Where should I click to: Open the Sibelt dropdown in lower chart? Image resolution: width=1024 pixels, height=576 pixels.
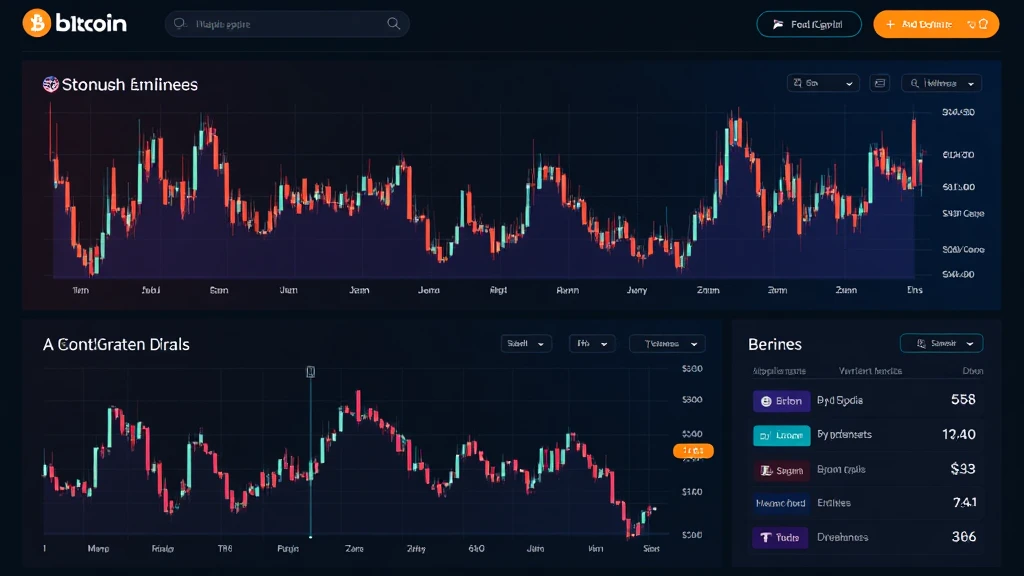click(526, 343)
